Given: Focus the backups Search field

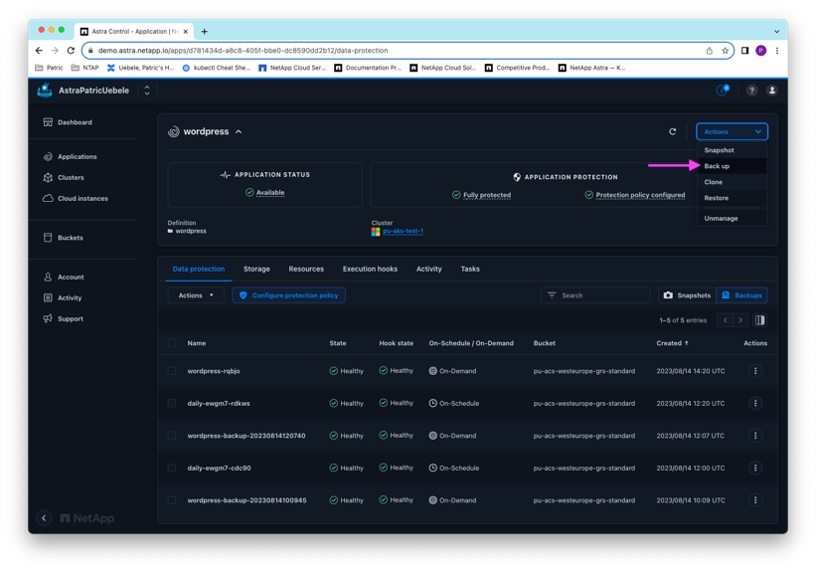Looking at the screenshot, I should click(595, 295).
